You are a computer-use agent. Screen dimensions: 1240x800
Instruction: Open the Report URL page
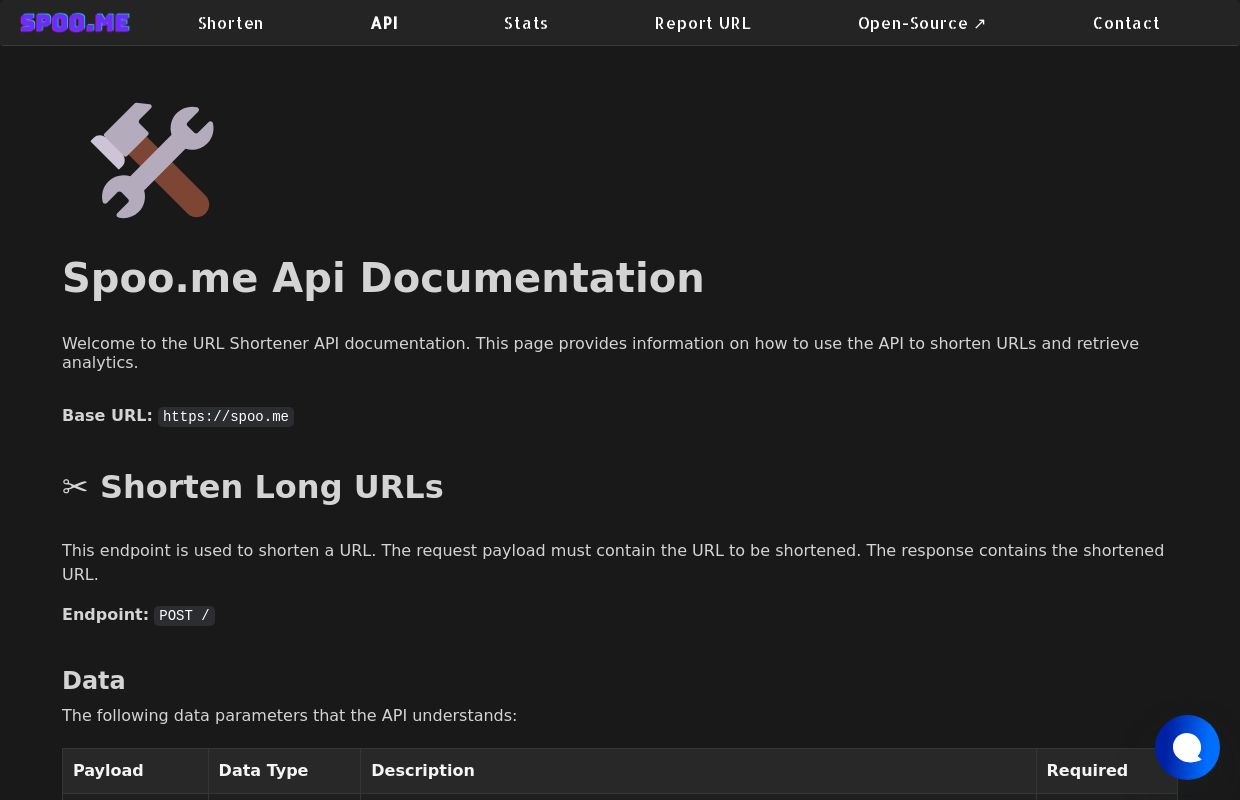(x=703, y=23)
